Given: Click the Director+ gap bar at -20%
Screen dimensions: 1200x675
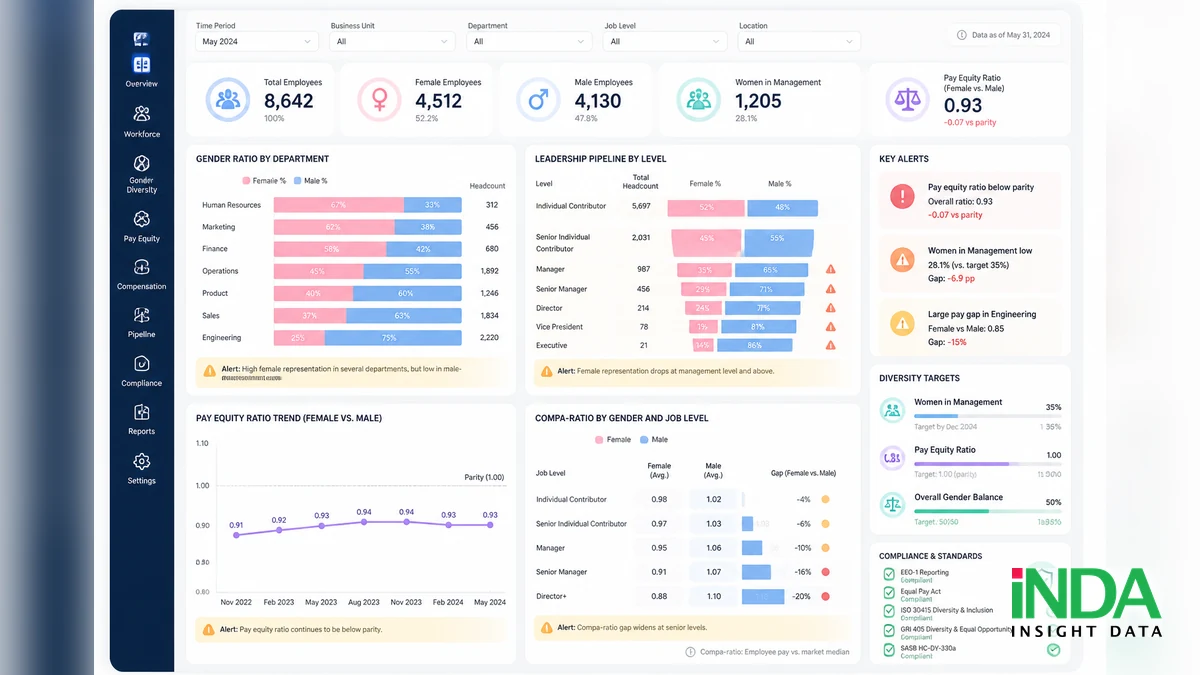Looking at the screenshot, I should click(x=763, y=596).
